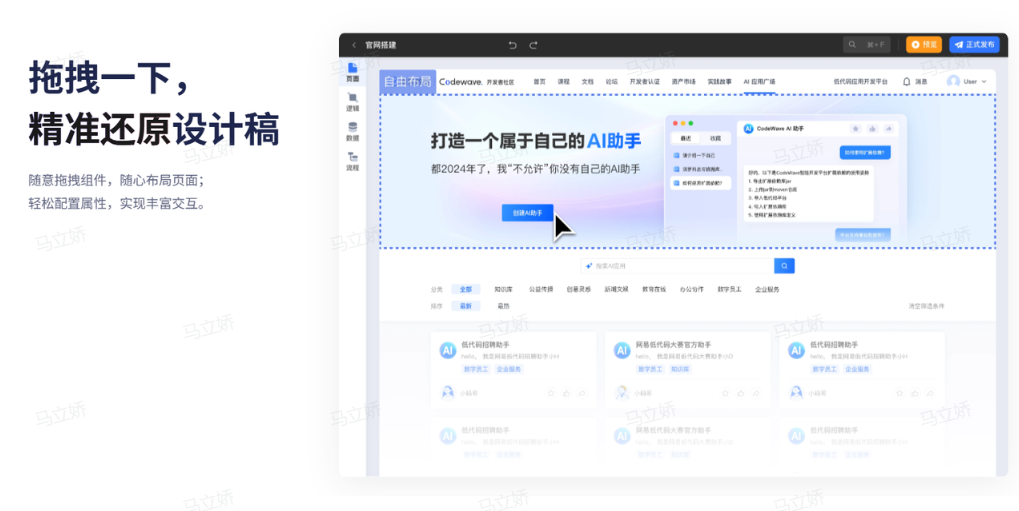Open 低代码应用开发平台 link

pyautogui.click(x=860, y=82)
